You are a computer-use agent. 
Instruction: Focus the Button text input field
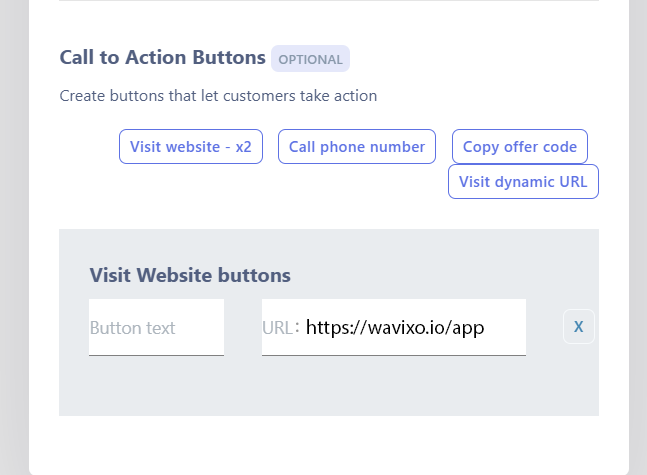(x=156, y=328)
